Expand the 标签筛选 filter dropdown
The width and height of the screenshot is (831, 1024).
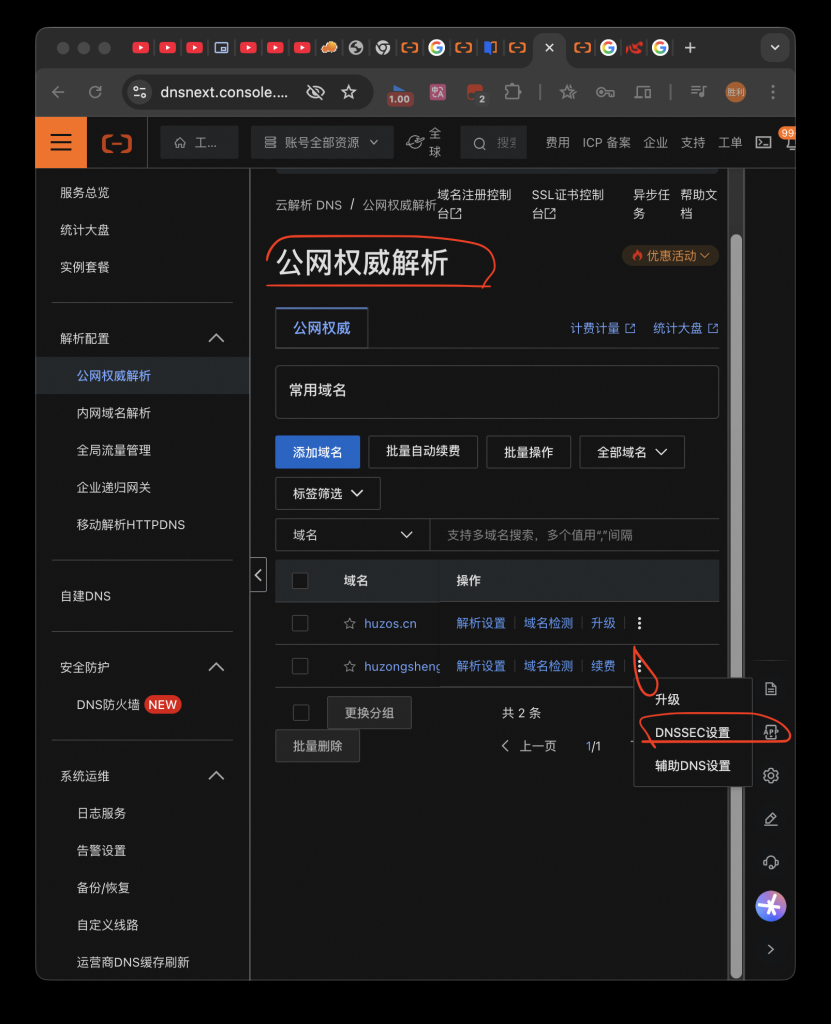point(327,493)
